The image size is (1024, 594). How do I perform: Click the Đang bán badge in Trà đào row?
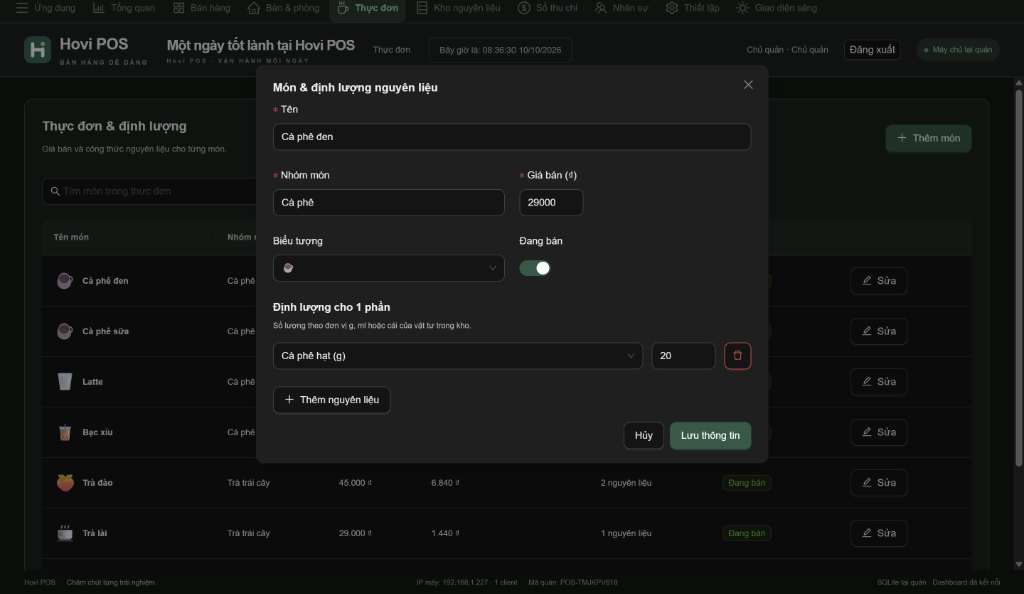click(x=746, y=482)
